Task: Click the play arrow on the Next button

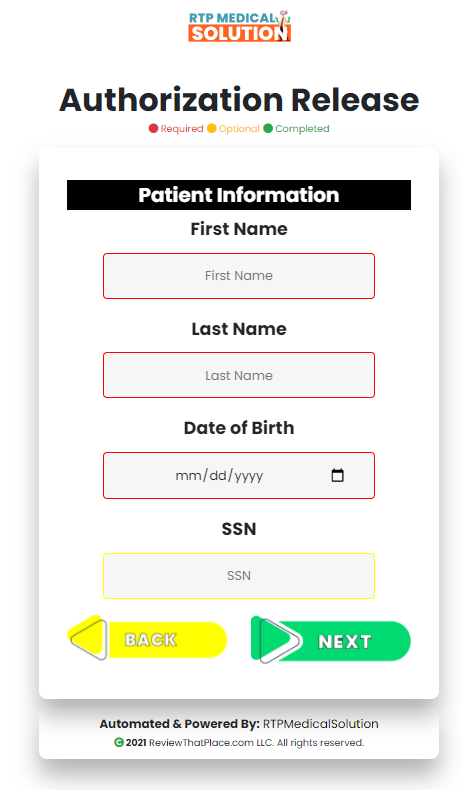Action: click(280, 640)
